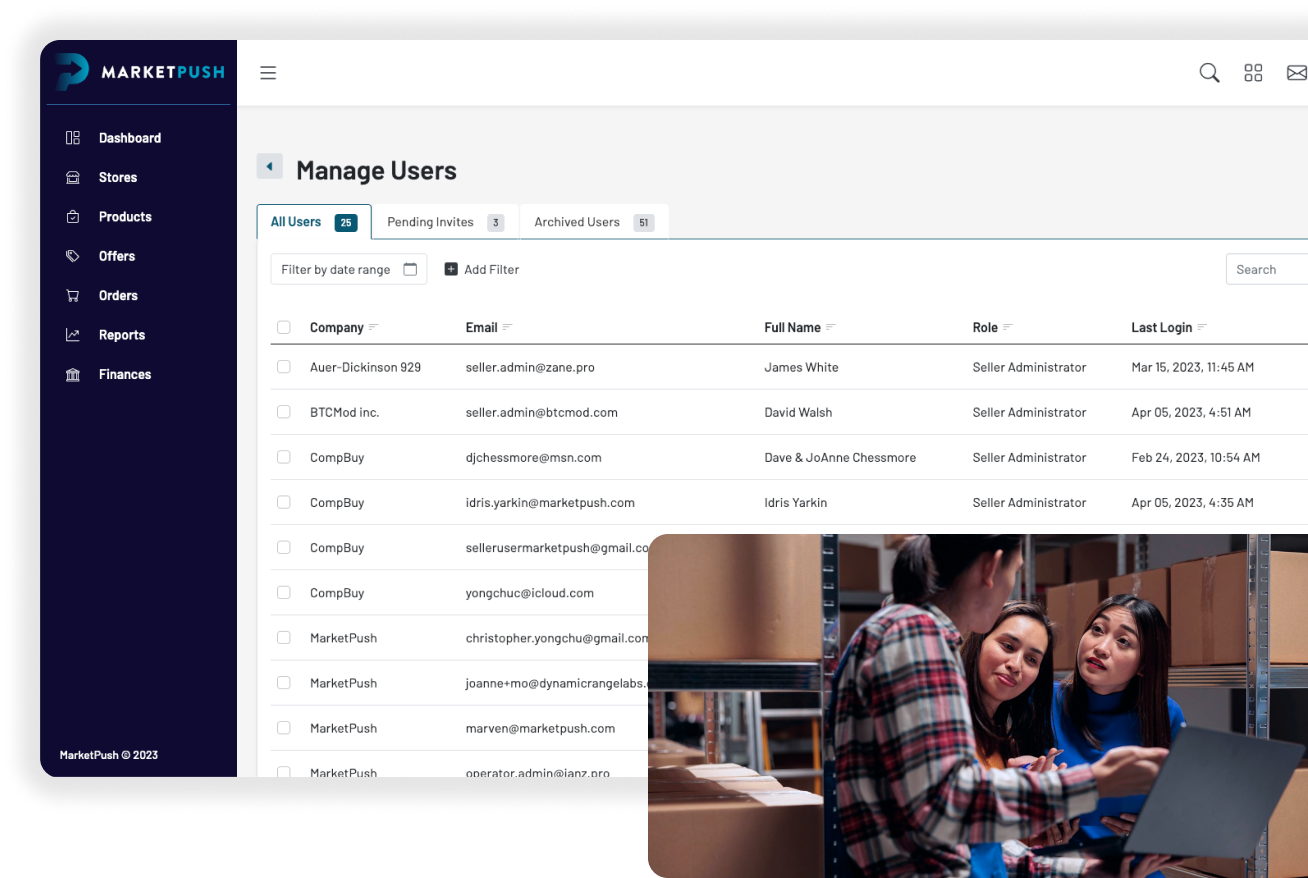This screenshot has height=878, width=1308.
Task: Check the Auer-Dickinson 929 row checkbox
Action: (x=284, y=367)
